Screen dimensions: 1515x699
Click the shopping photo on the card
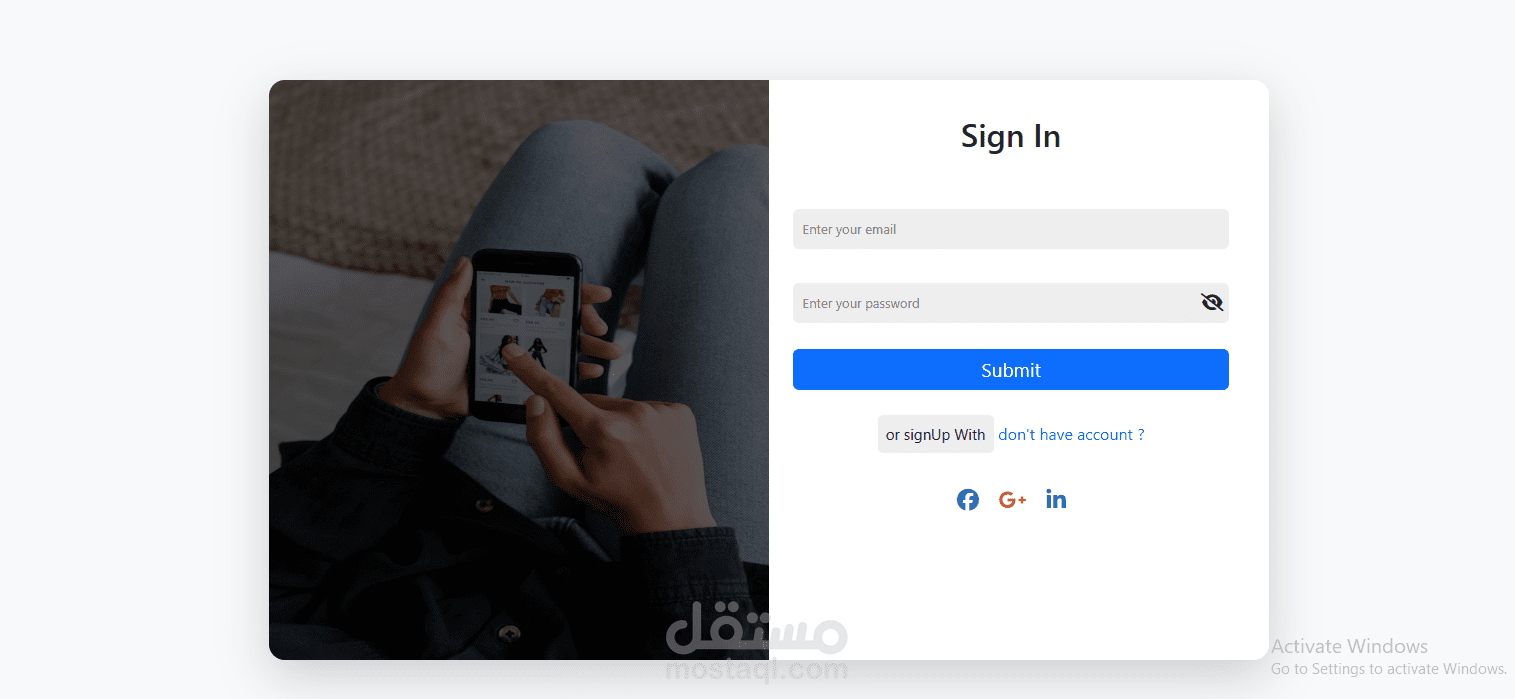point(519,370)
